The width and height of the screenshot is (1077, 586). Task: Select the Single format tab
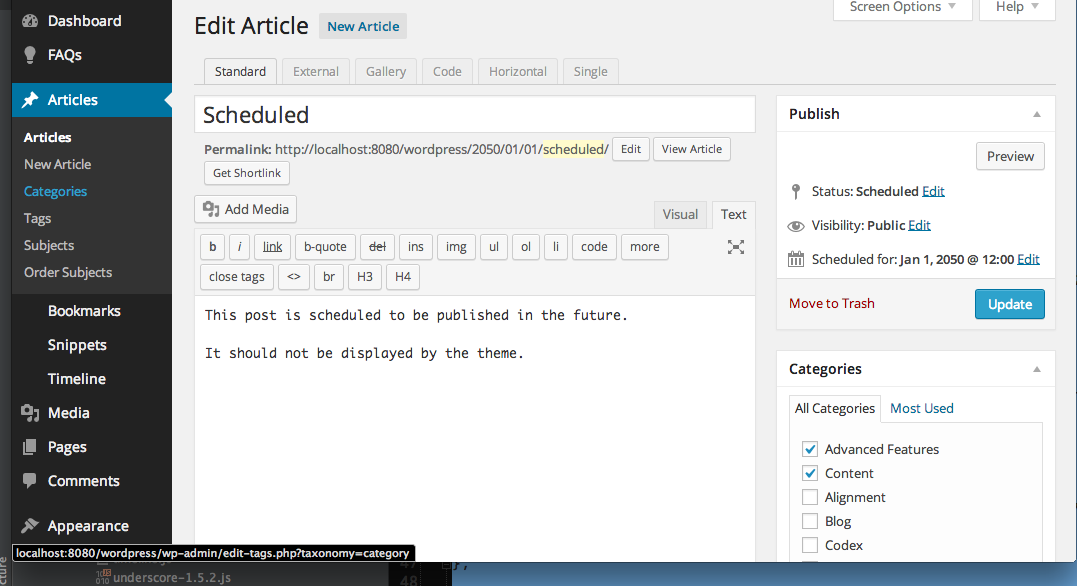pyautogui.click(x=591, y=71)
